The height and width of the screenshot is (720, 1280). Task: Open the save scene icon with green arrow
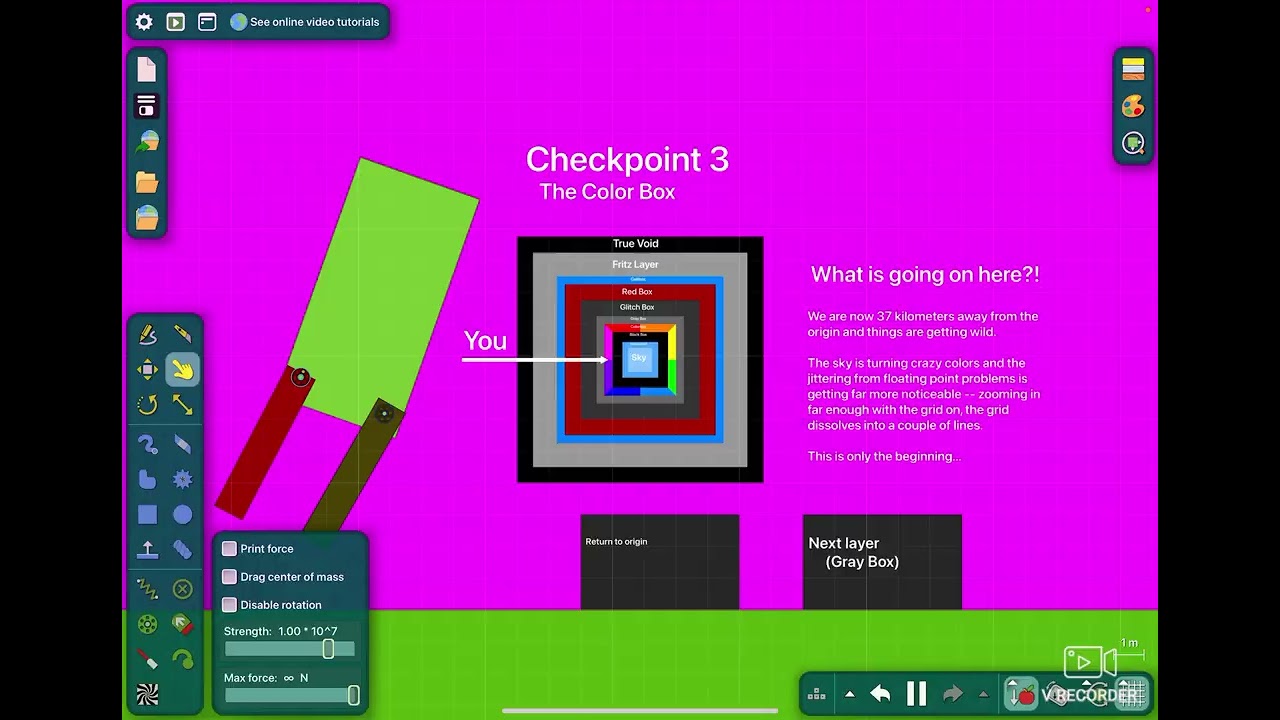click(147, 143)
